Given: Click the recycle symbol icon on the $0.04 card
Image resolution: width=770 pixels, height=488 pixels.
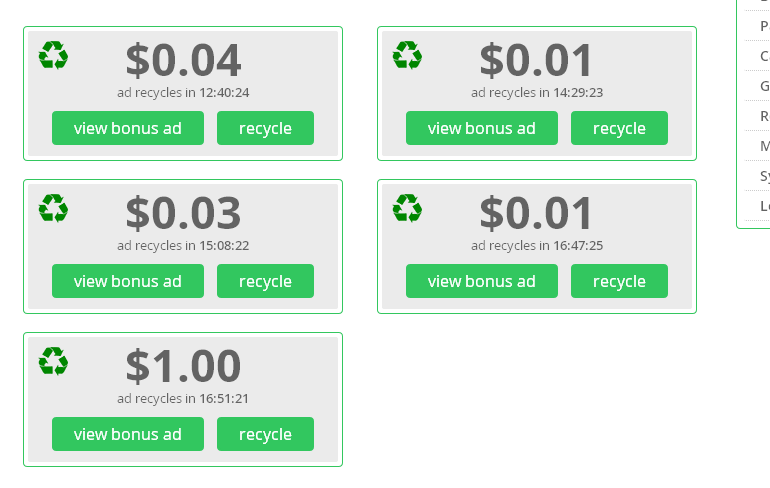Looking at the screenshot, I should tap(53, 55).
